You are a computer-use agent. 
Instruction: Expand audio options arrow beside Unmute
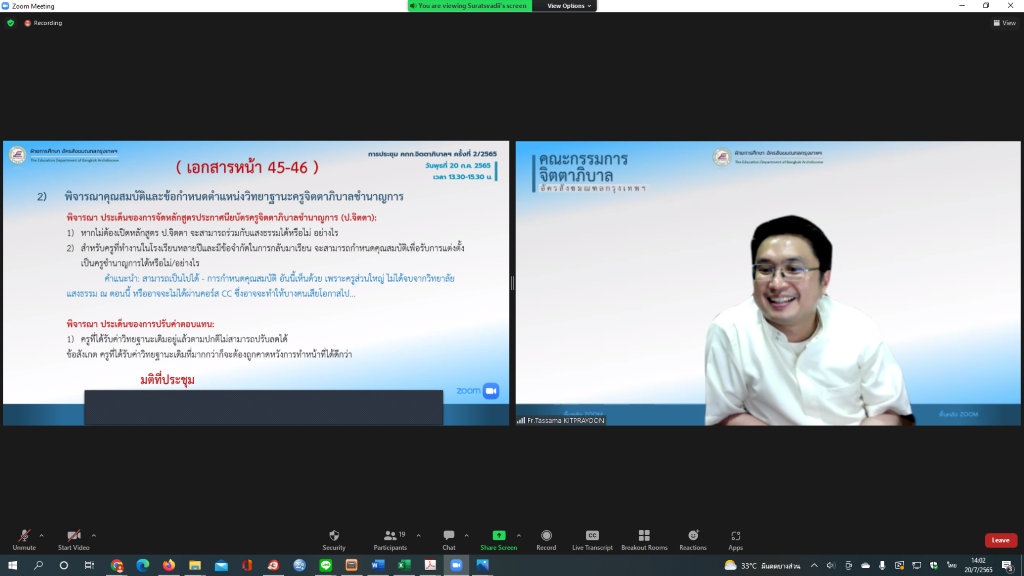click(42, 536)
